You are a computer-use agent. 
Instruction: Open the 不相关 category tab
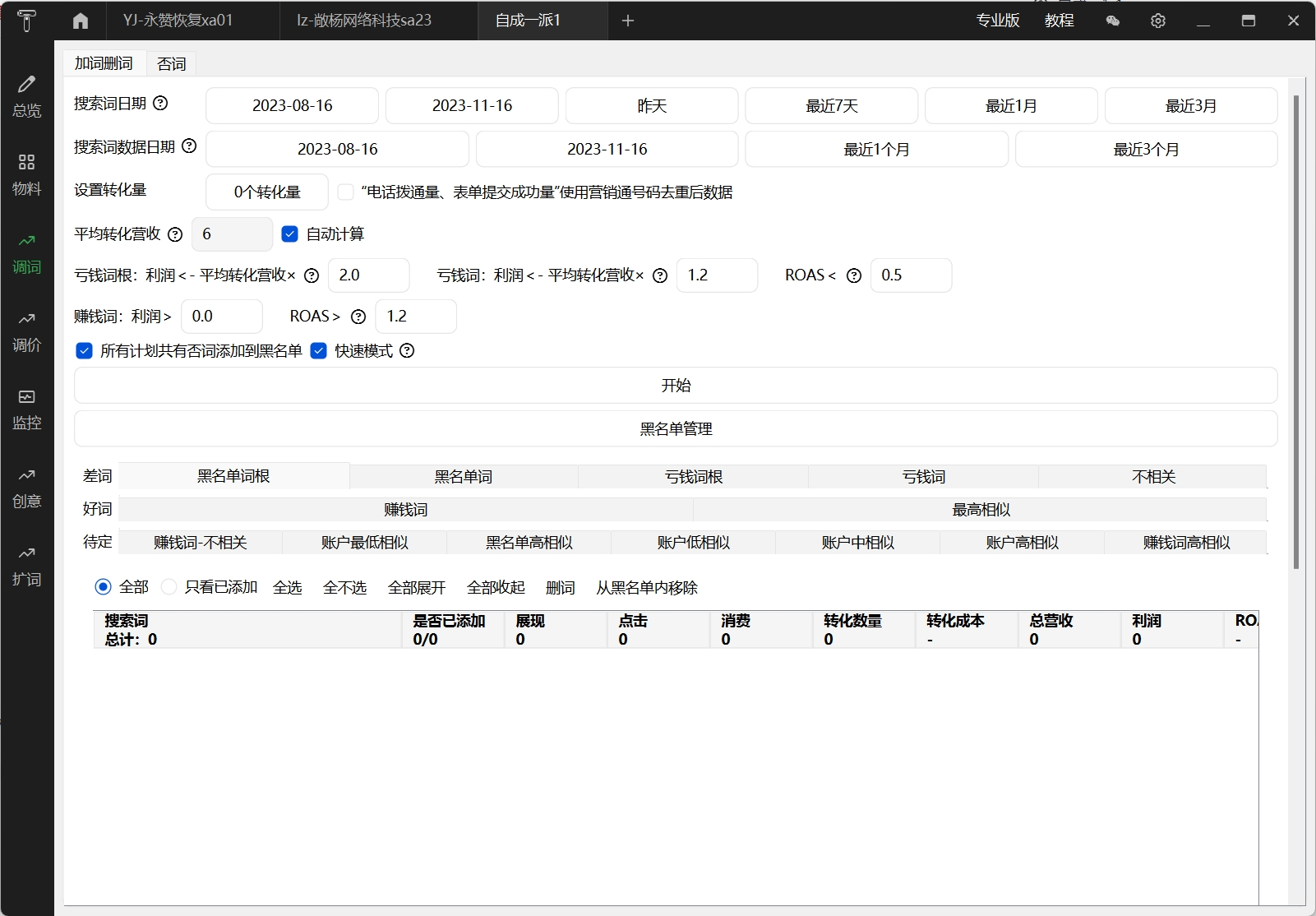(x=1153, y=476)
